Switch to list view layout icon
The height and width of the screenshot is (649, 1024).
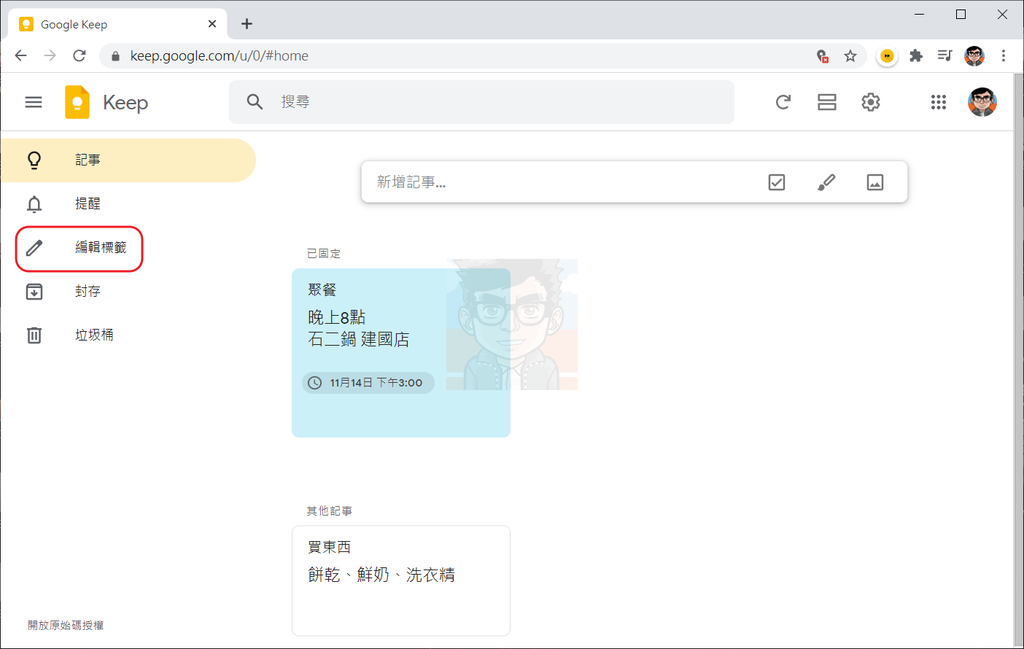[x=827, y=102]
